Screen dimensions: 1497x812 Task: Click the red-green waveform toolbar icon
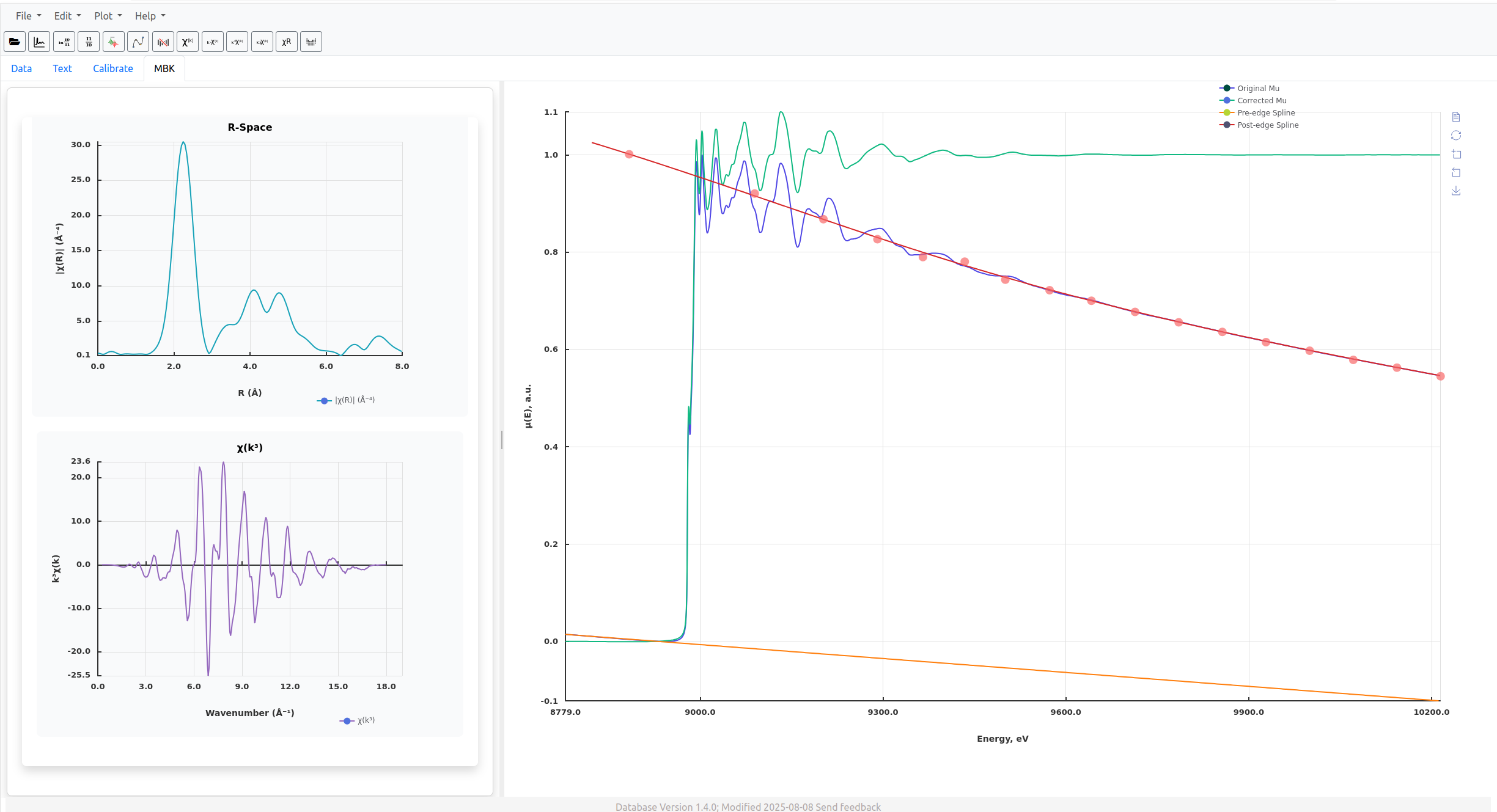click(x=113, y=42)
